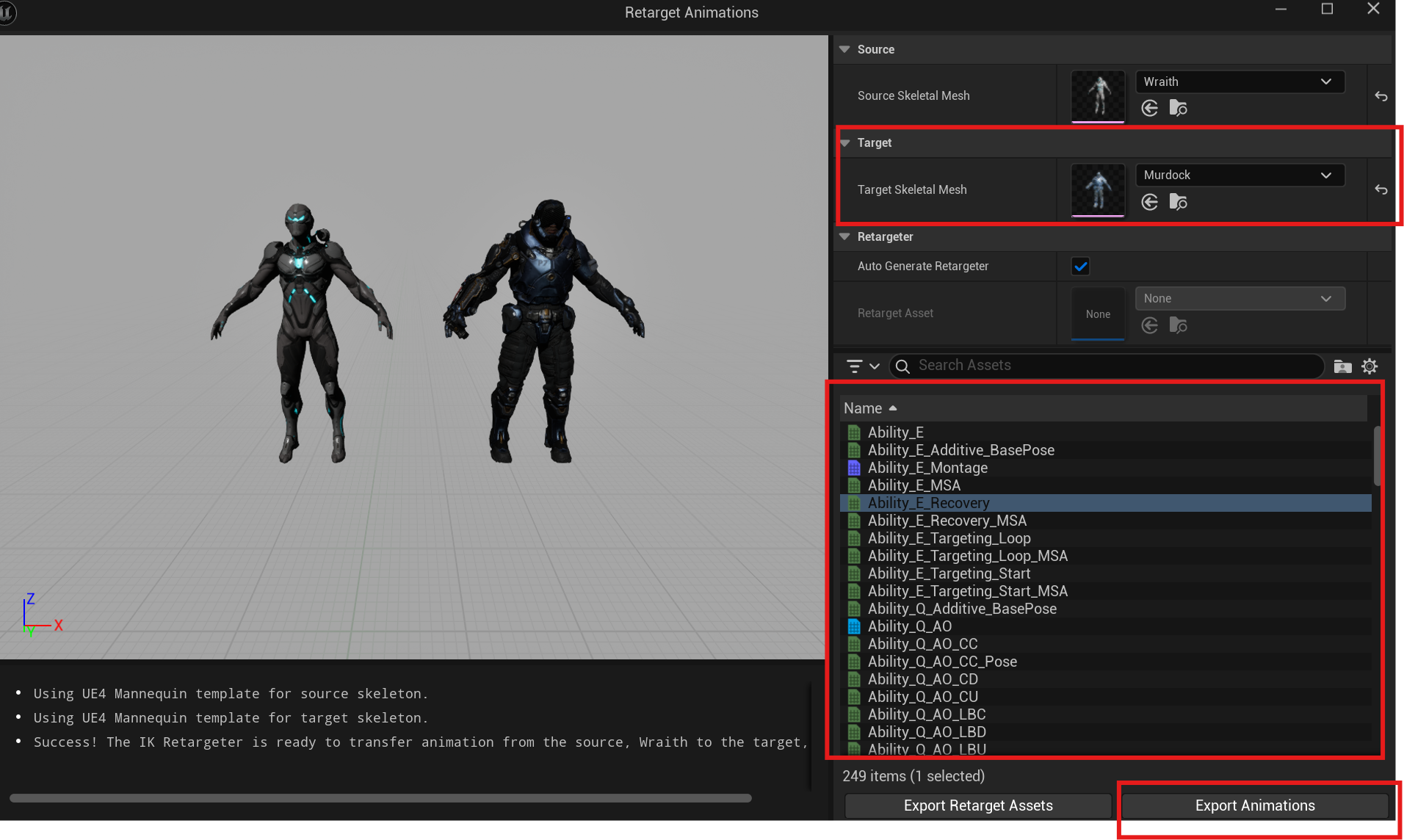Browse to Source Skeletal Mesh in content browser
The height and width of the screenshot is (840, 1404).
pos(1179,108)
